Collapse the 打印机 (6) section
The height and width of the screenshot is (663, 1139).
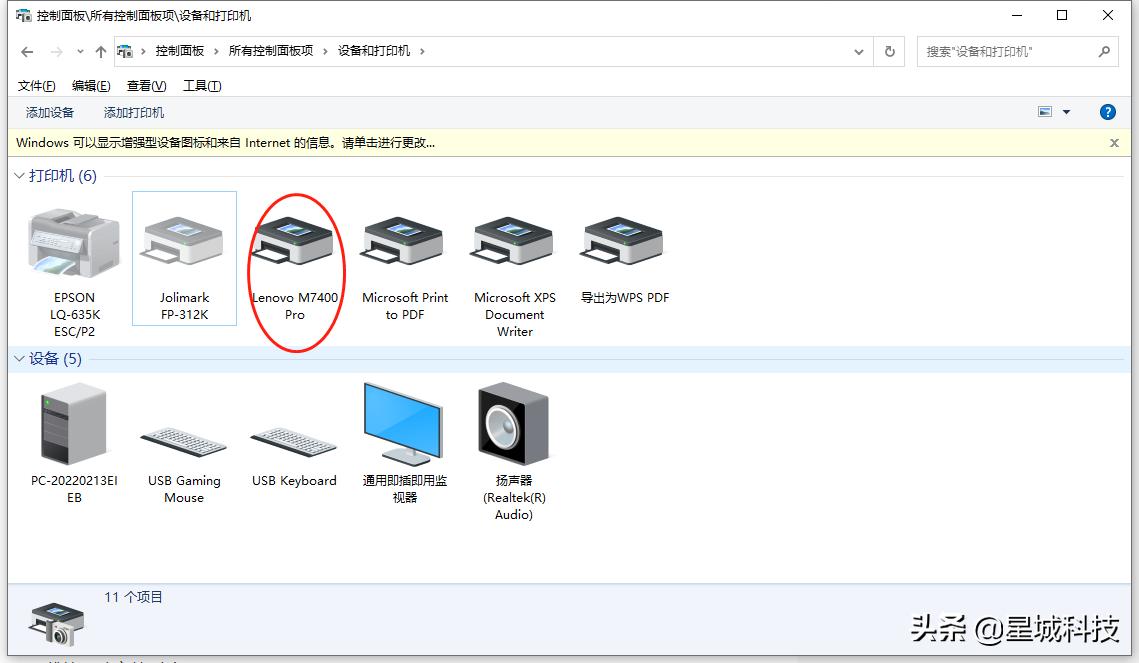pos(19,175)
